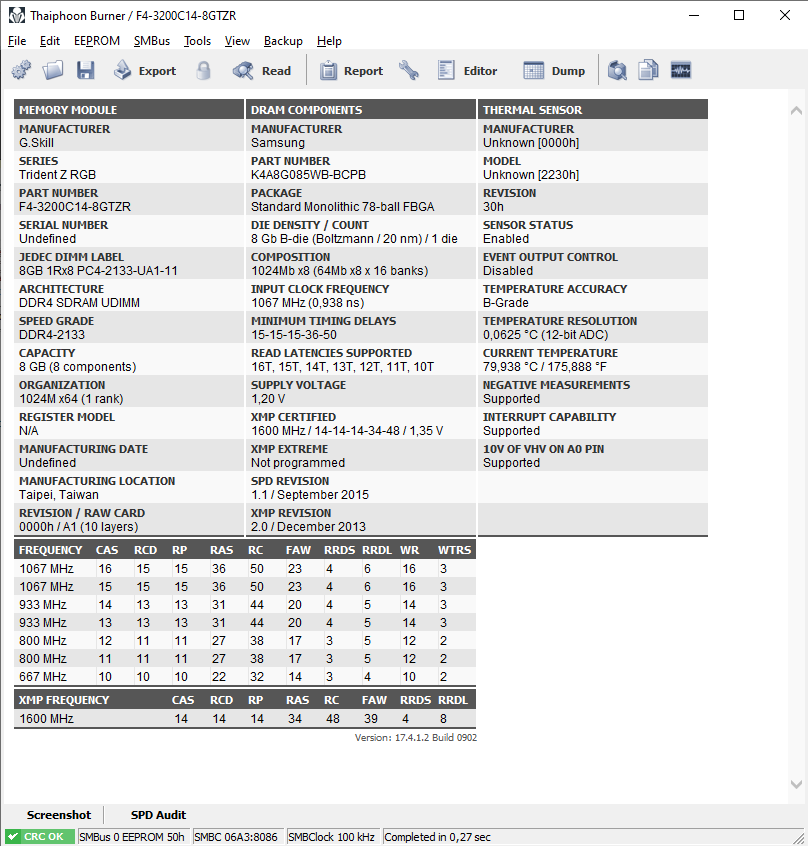Click the padlock icon in toolbar
Screen dimensions: 808x846
click(x=203, y=71)
